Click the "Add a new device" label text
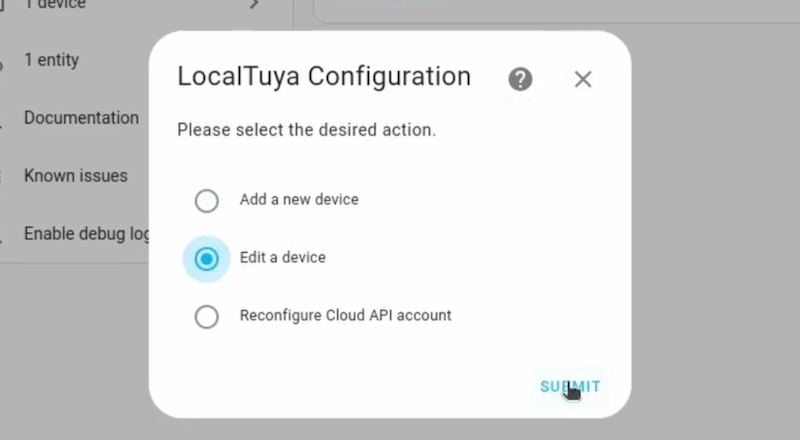 [299, 199]
